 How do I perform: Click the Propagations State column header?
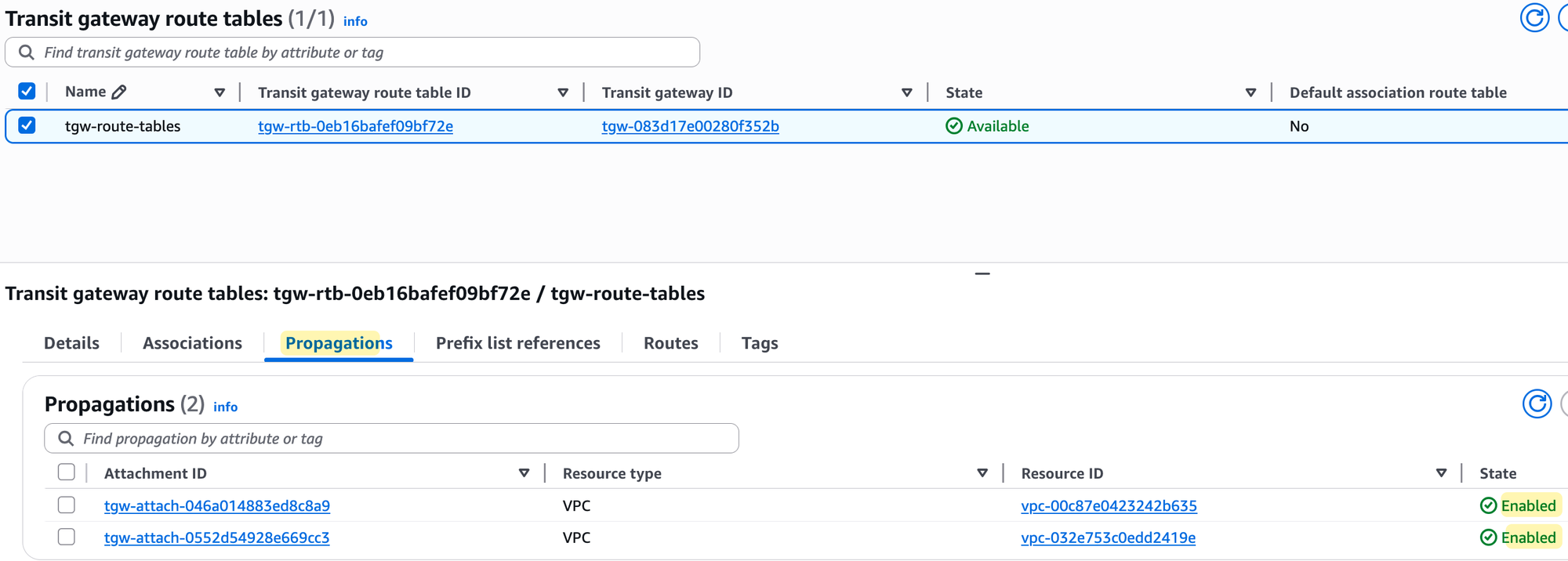(1497, 473)
